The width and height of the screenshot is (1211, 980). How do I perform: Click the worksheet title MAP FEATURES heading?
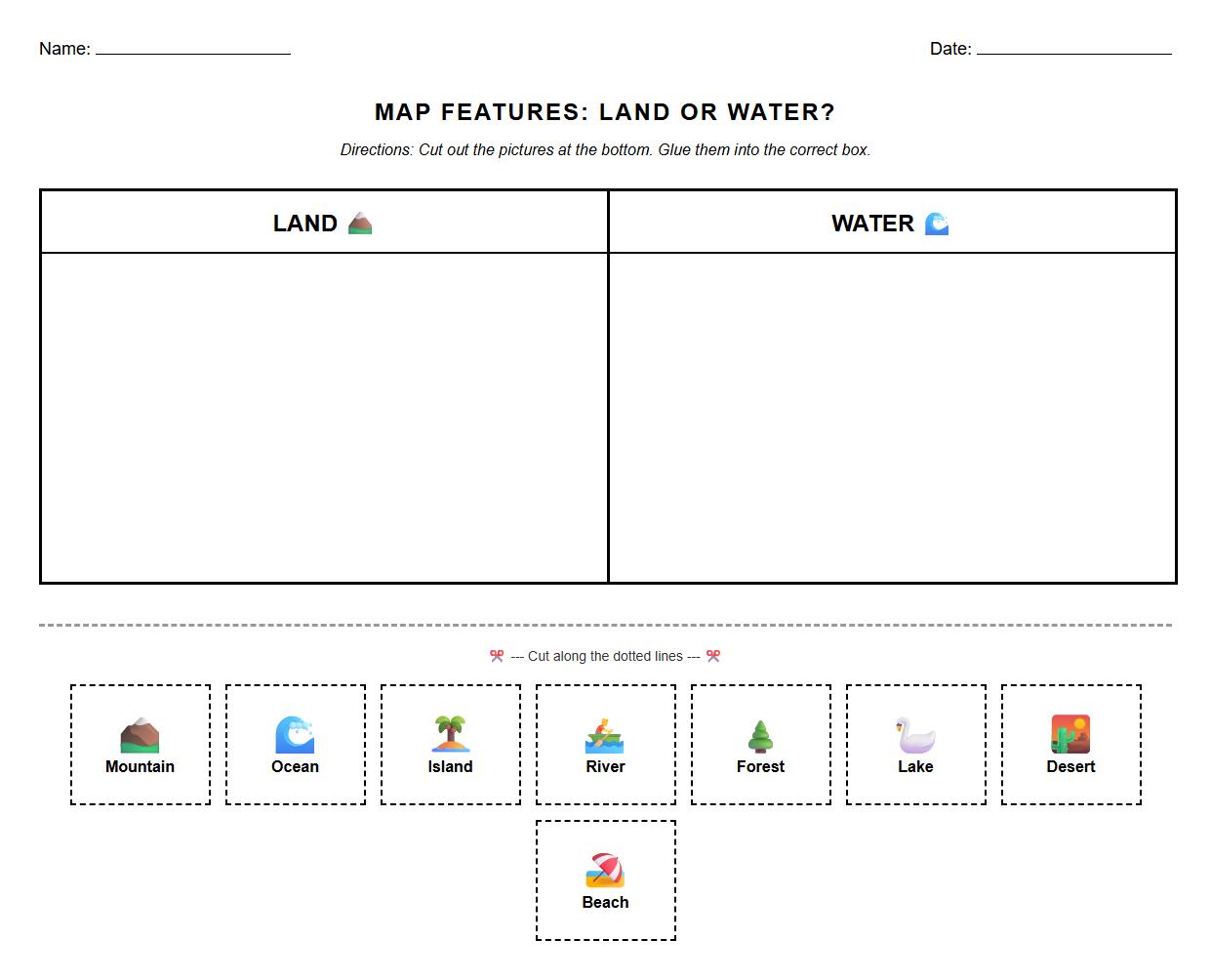coord(605,111)
